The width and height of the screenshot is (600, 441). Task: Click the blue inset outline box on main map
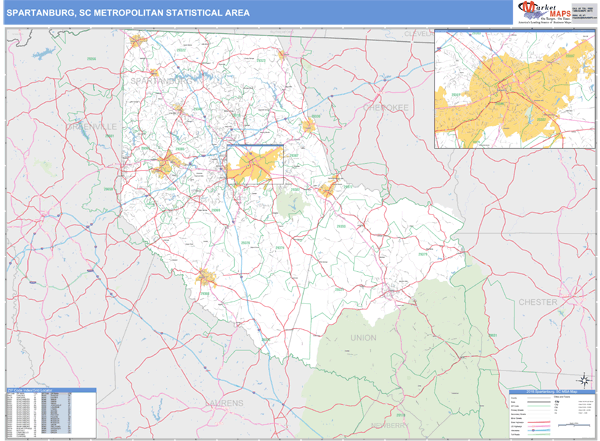[255, 165]
